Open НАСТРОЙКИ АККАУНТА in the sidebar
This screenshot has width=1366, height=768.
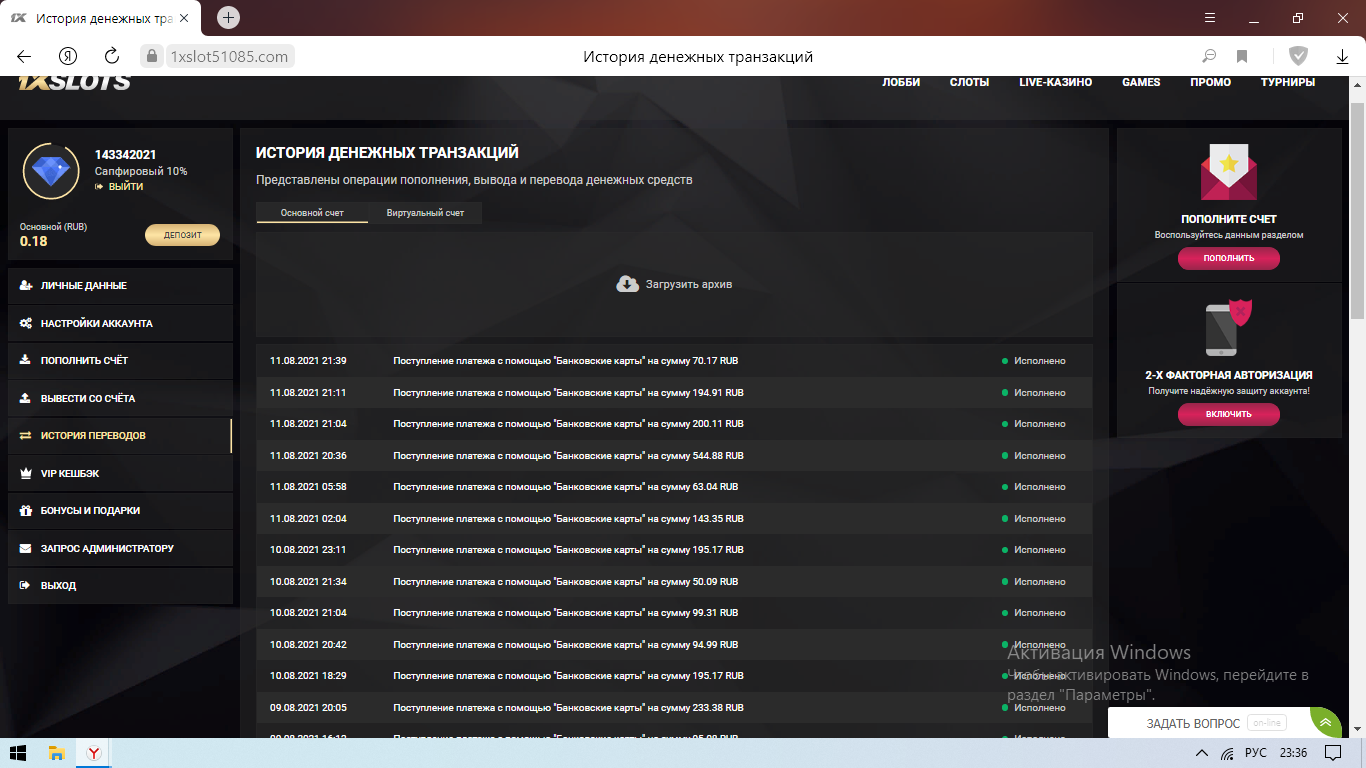click(120, 324)
